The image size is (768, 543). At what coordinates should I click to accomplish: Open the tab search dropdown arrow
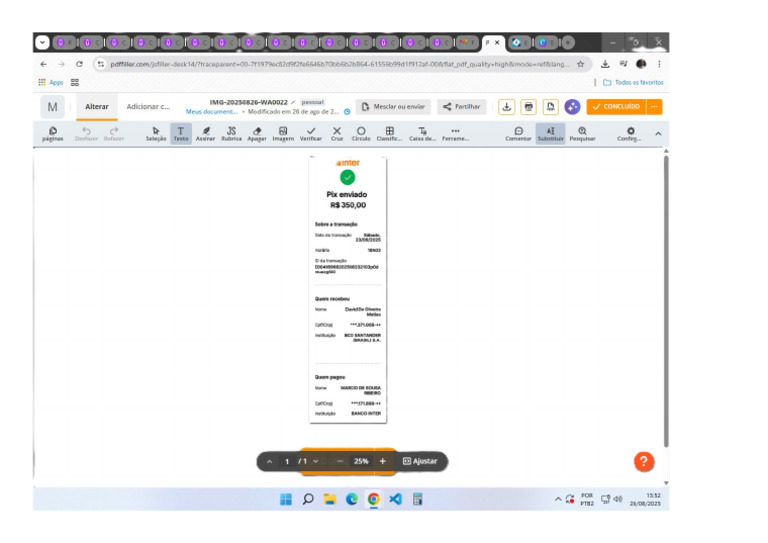pyautogui.click(x=42, y=43)
